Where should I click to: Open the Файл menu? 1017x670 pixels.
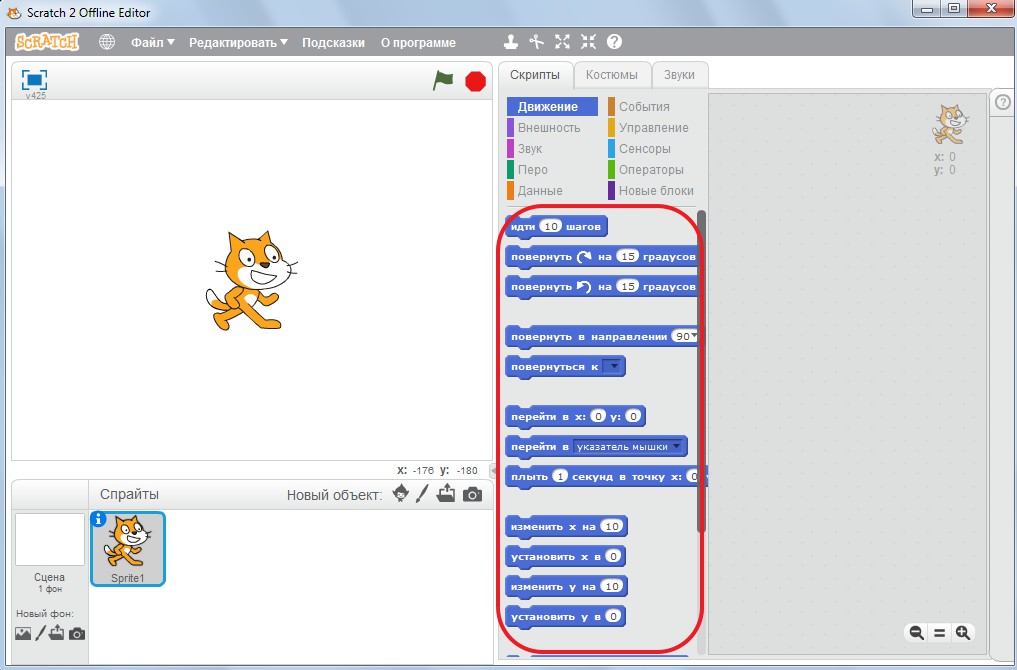click(153, 43)
